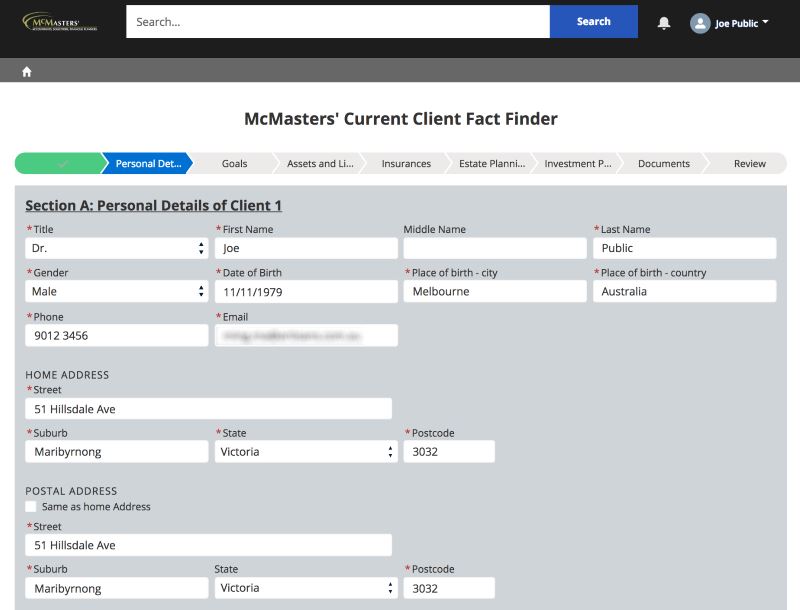Screen dimensions: 800x610
Task: Expand Home Address State dropdown
Action: (306, 452)
